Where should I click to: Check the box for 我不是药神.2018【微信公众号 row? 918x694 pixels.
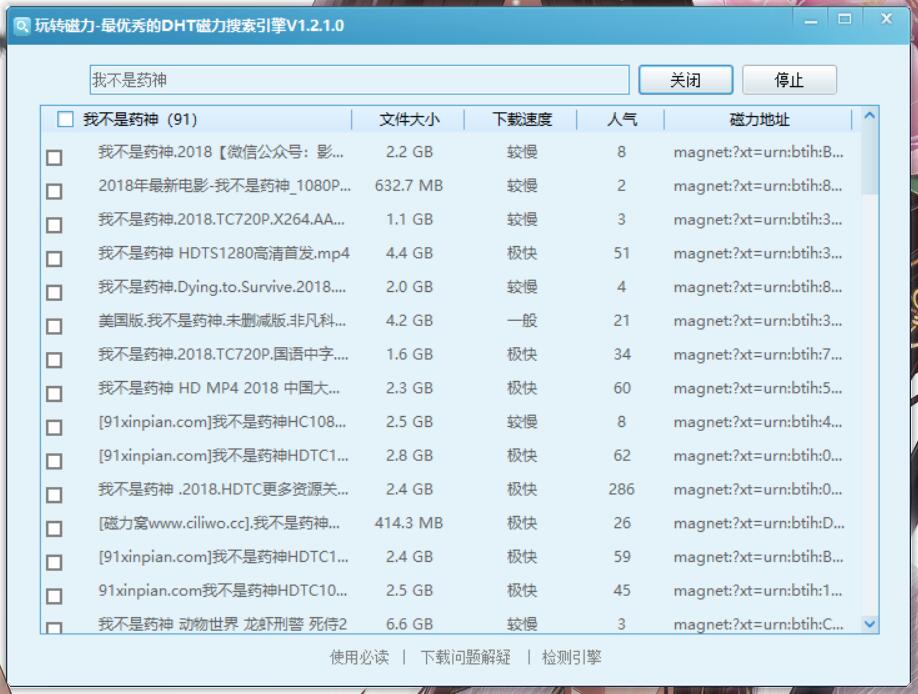pos(54,158)
